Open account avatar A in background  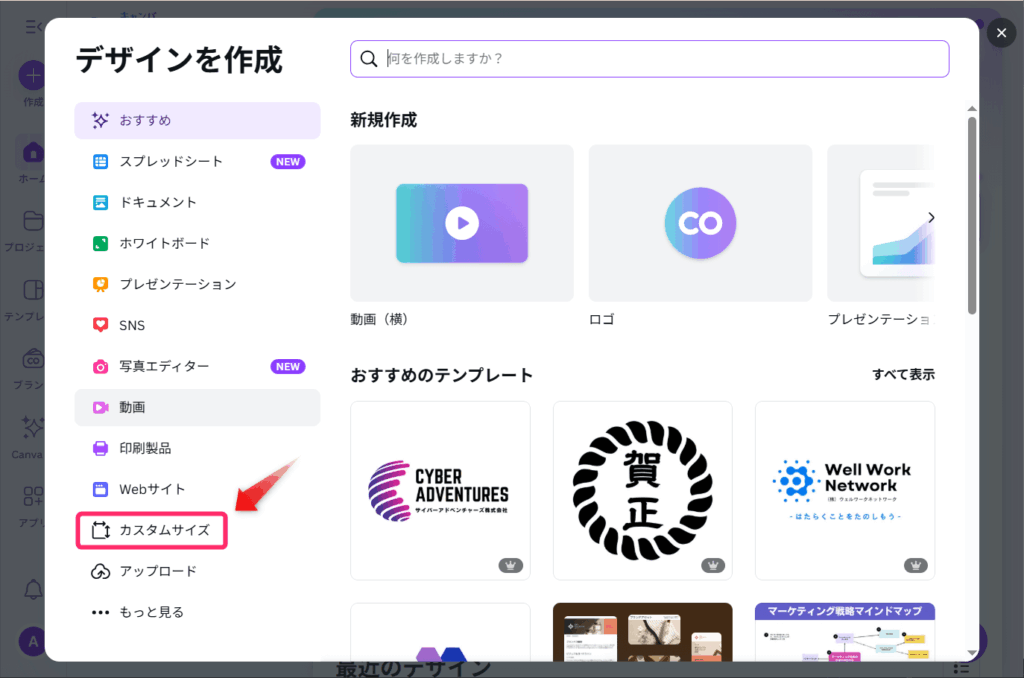click(x=32, y=641)
